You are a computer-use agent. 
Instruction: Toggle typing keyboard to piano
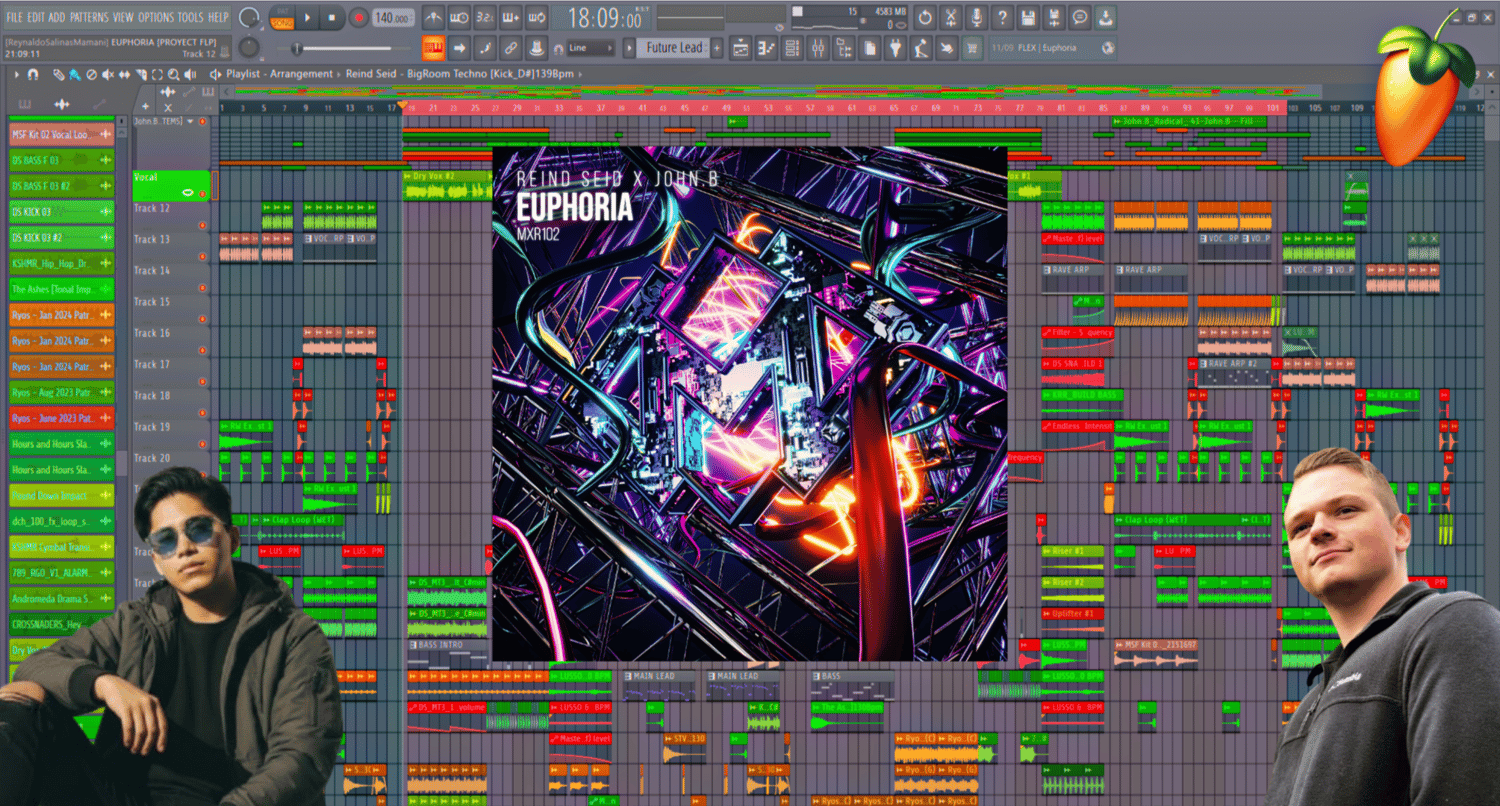[433, 47]
